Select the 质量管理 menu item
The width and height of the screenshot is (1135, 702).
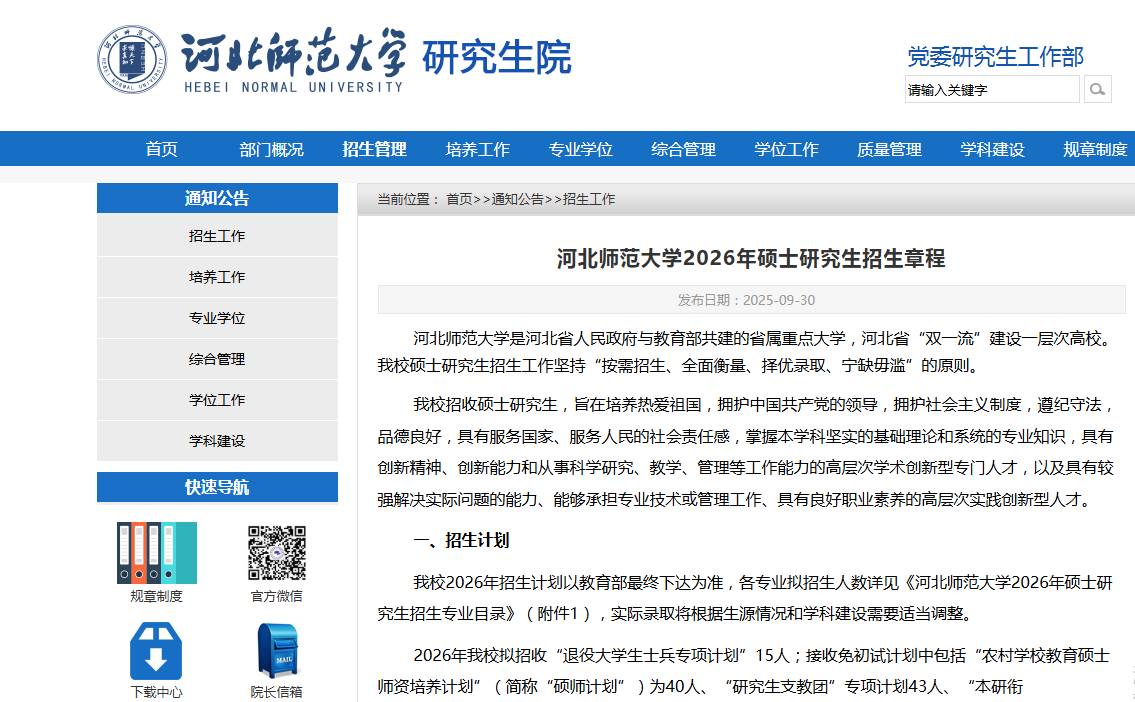coord(889,149)
